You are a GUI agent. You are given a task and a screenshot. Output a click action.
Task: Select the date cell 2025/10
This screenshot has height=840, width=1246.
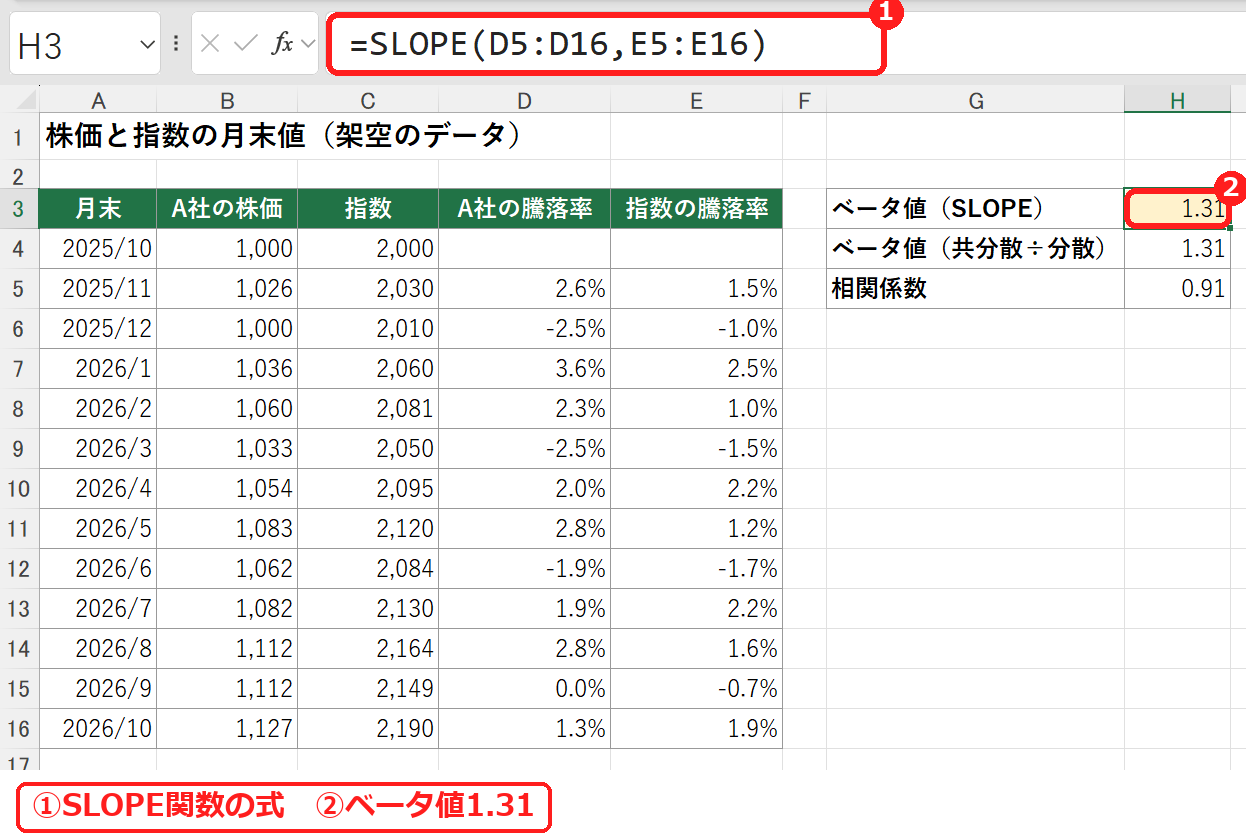pyautogui.click(x=98, y=248)
